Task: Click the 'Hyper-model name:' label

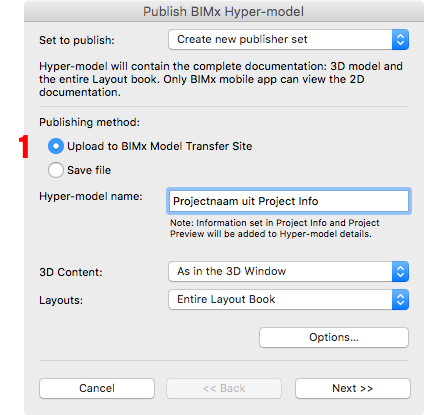Action: 91,196
